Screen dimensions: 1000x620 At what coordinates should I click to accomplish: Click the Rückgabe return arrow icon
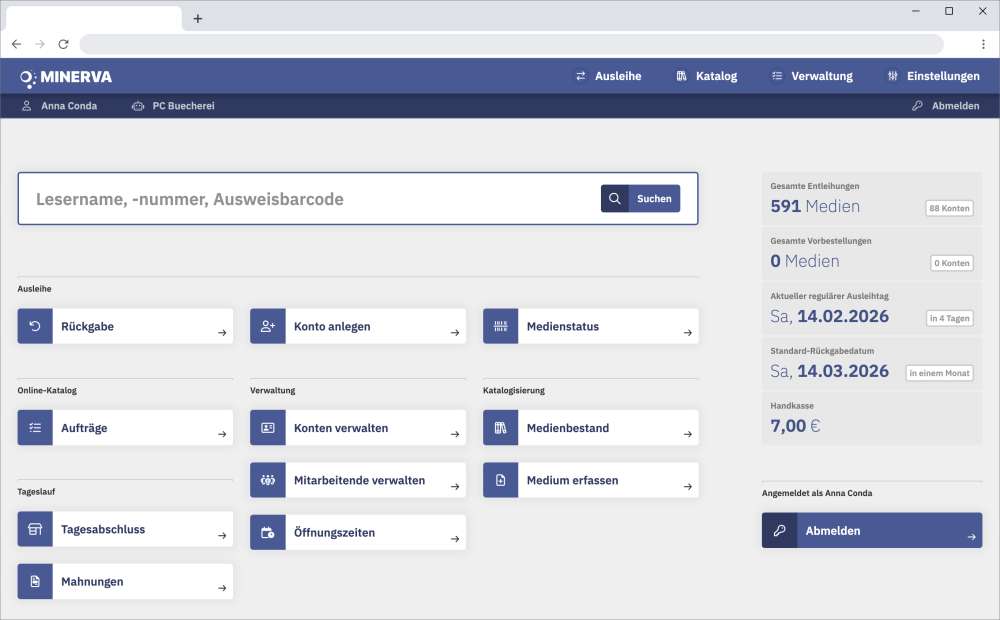[x=35, y=327]
